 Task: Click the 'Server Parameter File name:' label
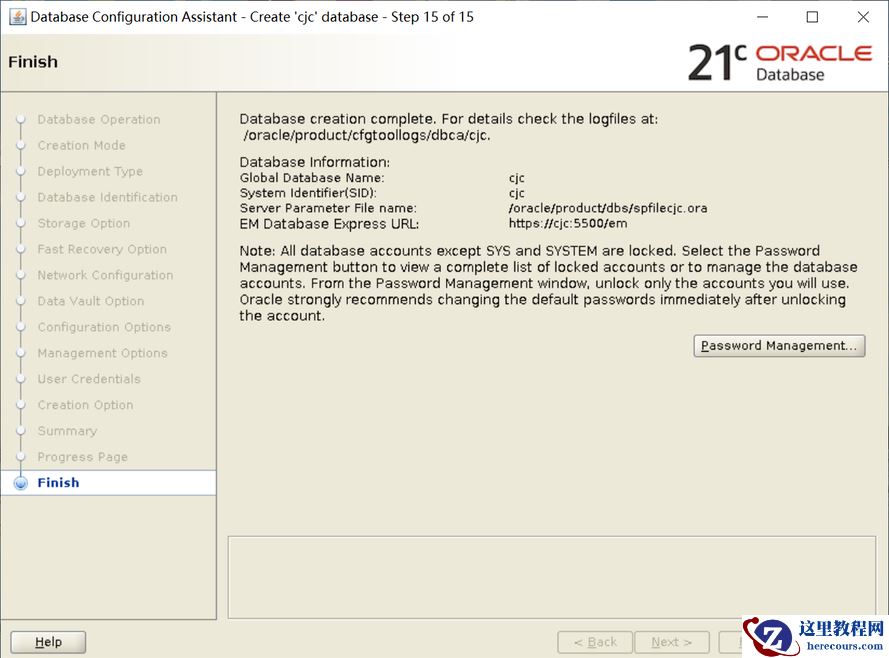click(x=328, y=208)
